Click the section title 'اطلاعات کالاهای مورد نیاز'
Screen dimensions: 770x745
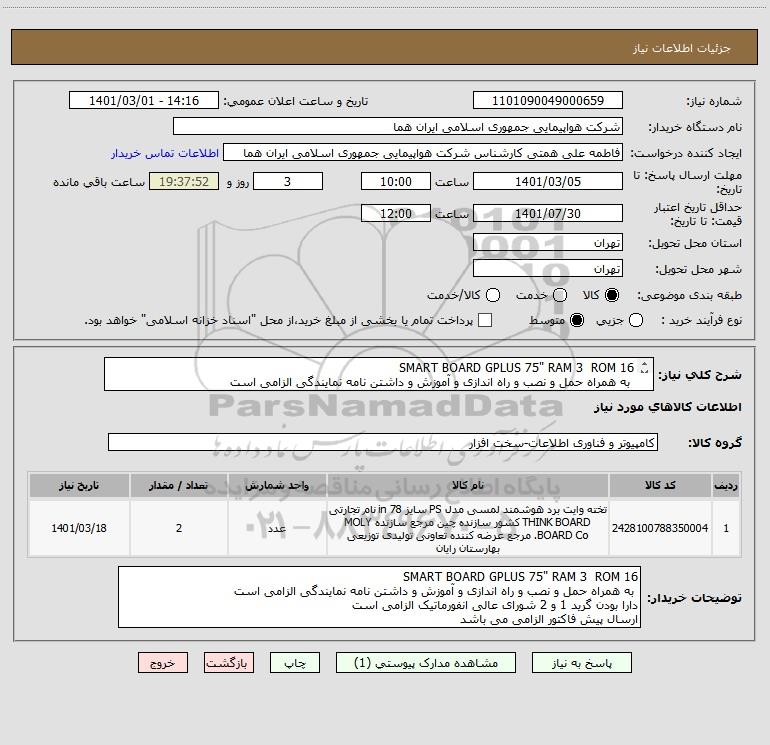pyautogui.click(x=668, y=407)
